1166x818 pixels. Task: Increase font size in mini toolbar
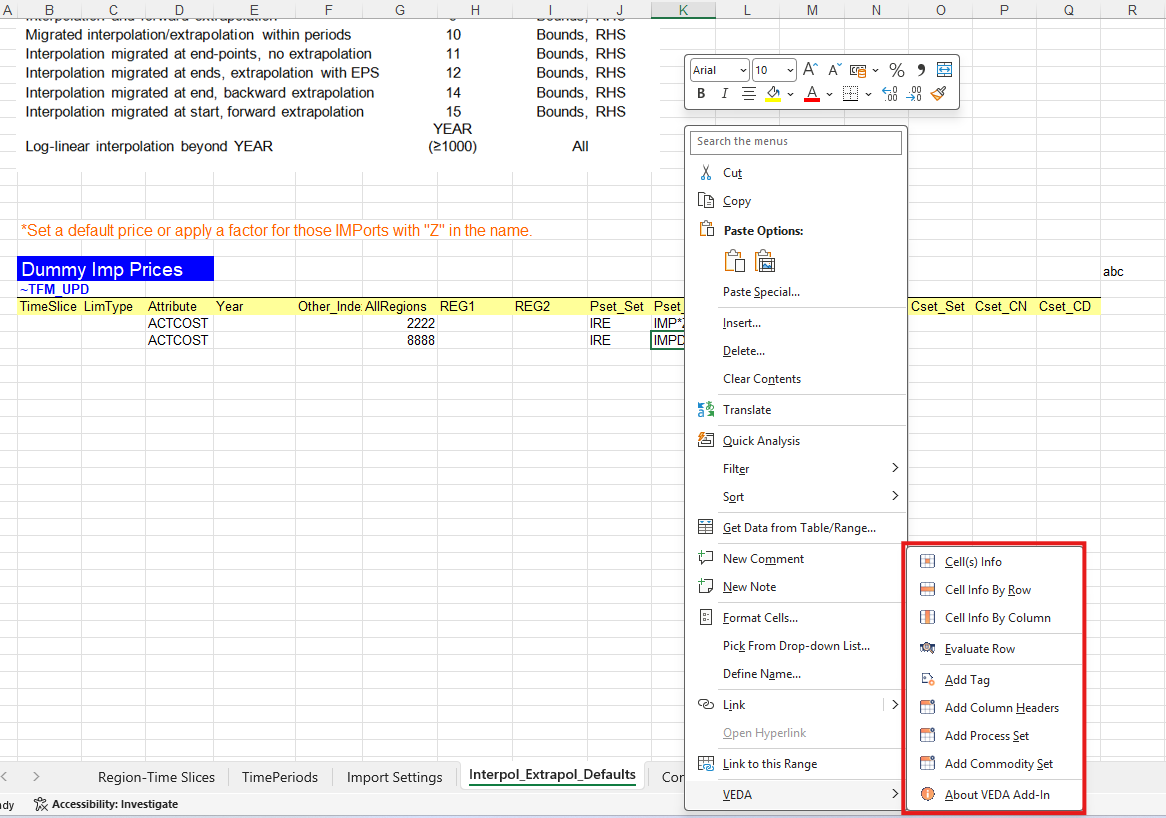pos(811,69)
